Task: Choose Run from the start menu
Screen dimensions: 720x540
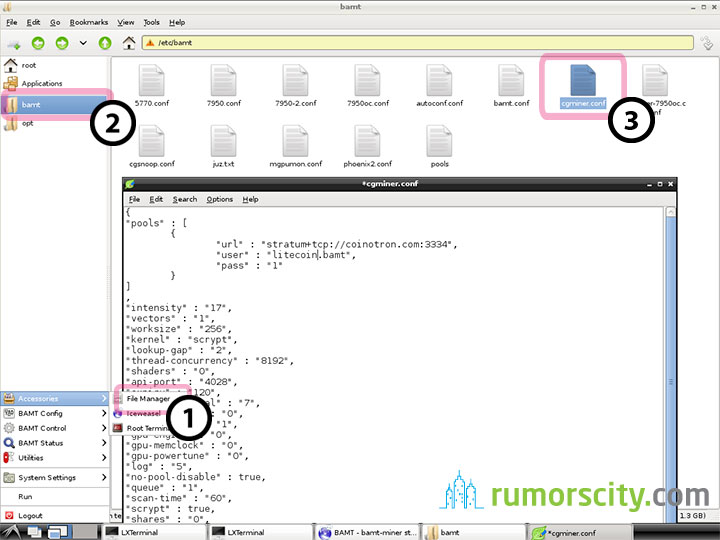Action: (55, 497)
